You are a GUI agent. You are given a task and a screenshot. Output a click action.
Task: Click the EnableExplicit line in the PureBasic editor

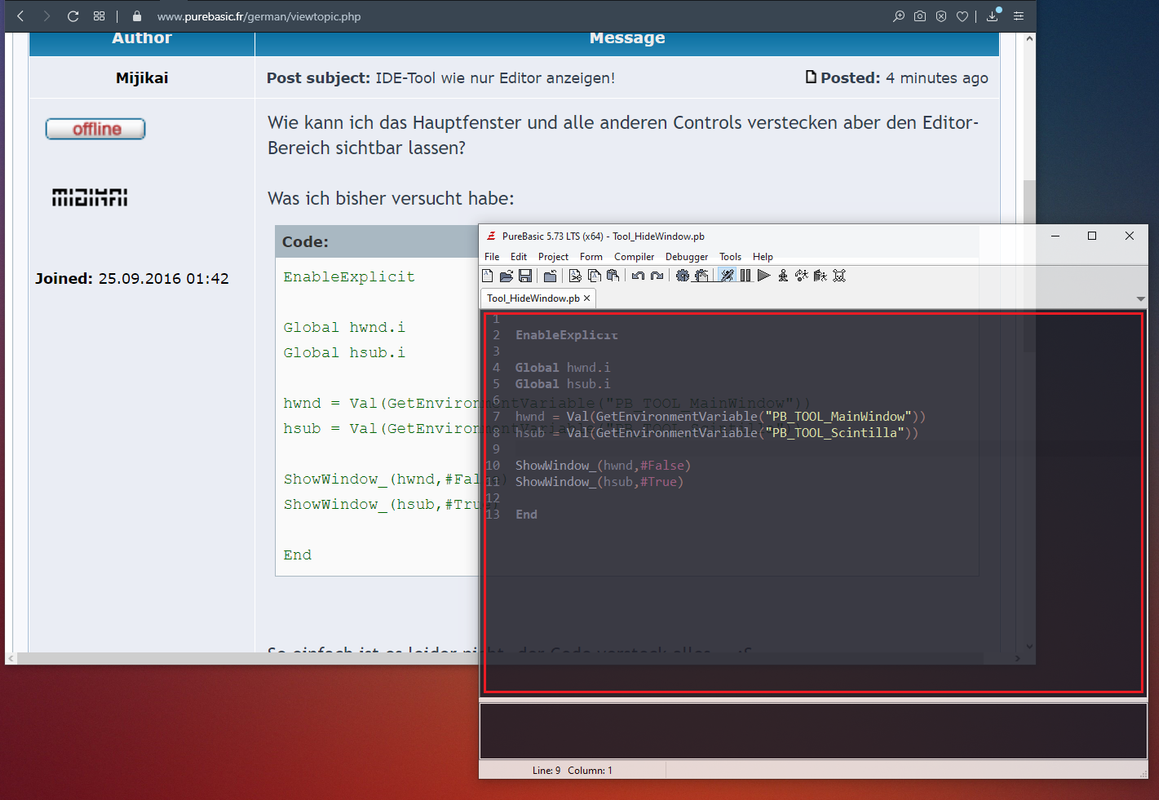tap(566, 335)
